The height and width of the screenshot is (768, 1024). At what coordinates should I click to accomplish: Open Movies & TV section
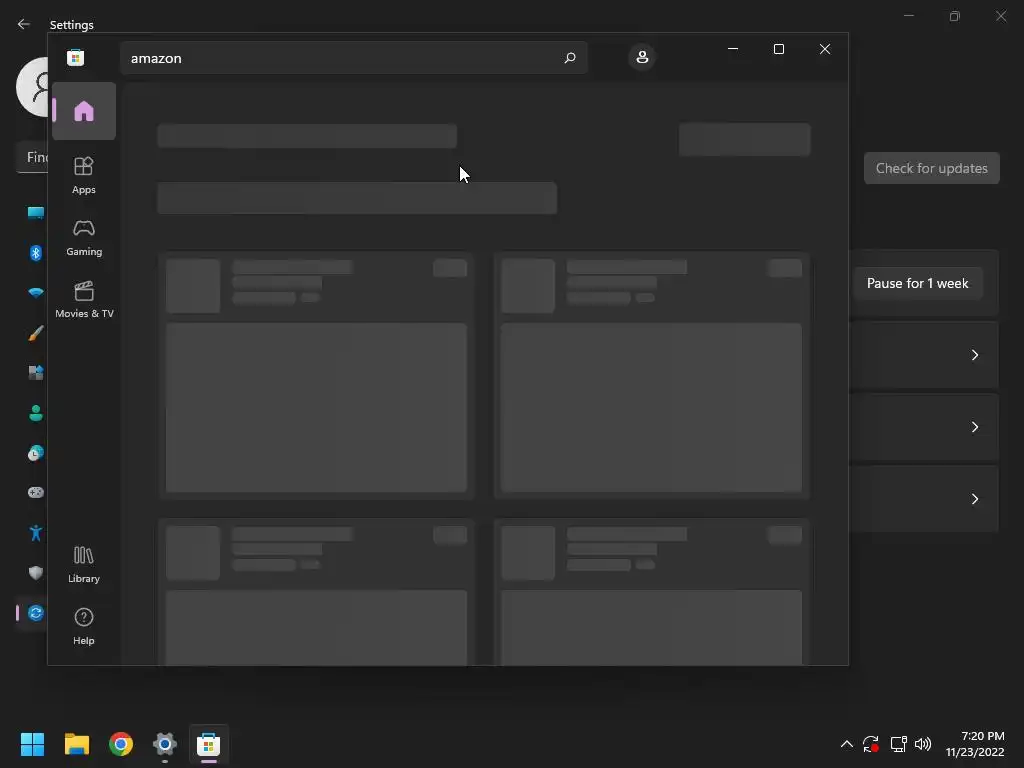(84, 300)
